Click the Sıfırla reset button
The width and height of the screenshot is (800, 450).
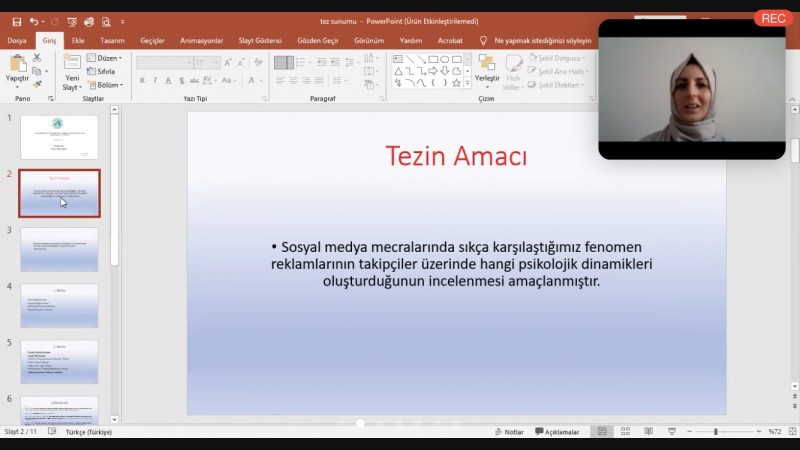102,72
